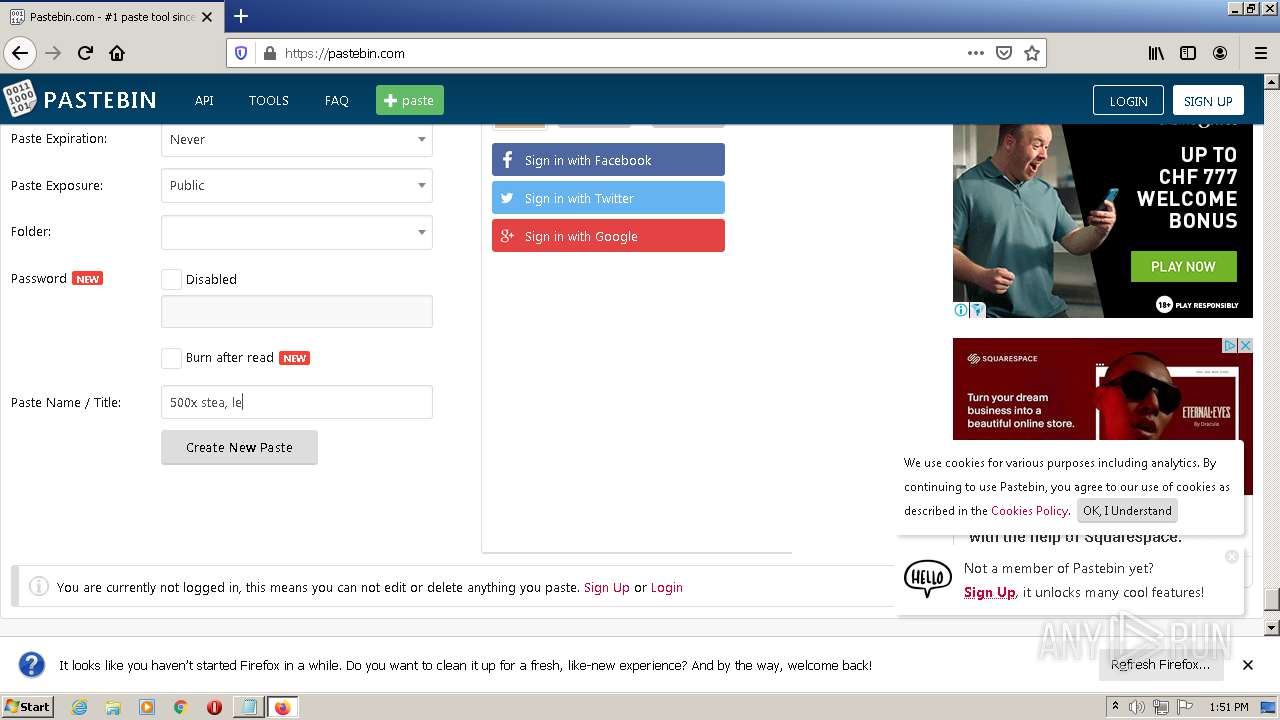1280x720 pixels.
Task: Open Opera from the taskbar
Action: coord(214,707)
